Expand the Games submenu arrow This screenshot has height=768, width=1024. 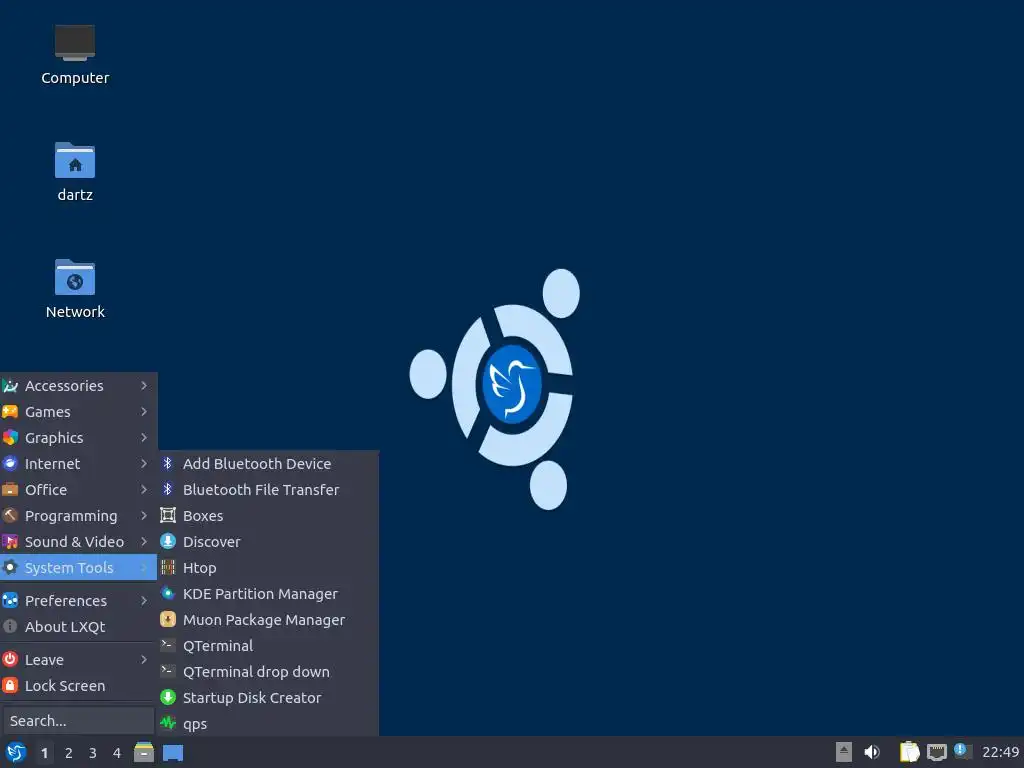144,412
